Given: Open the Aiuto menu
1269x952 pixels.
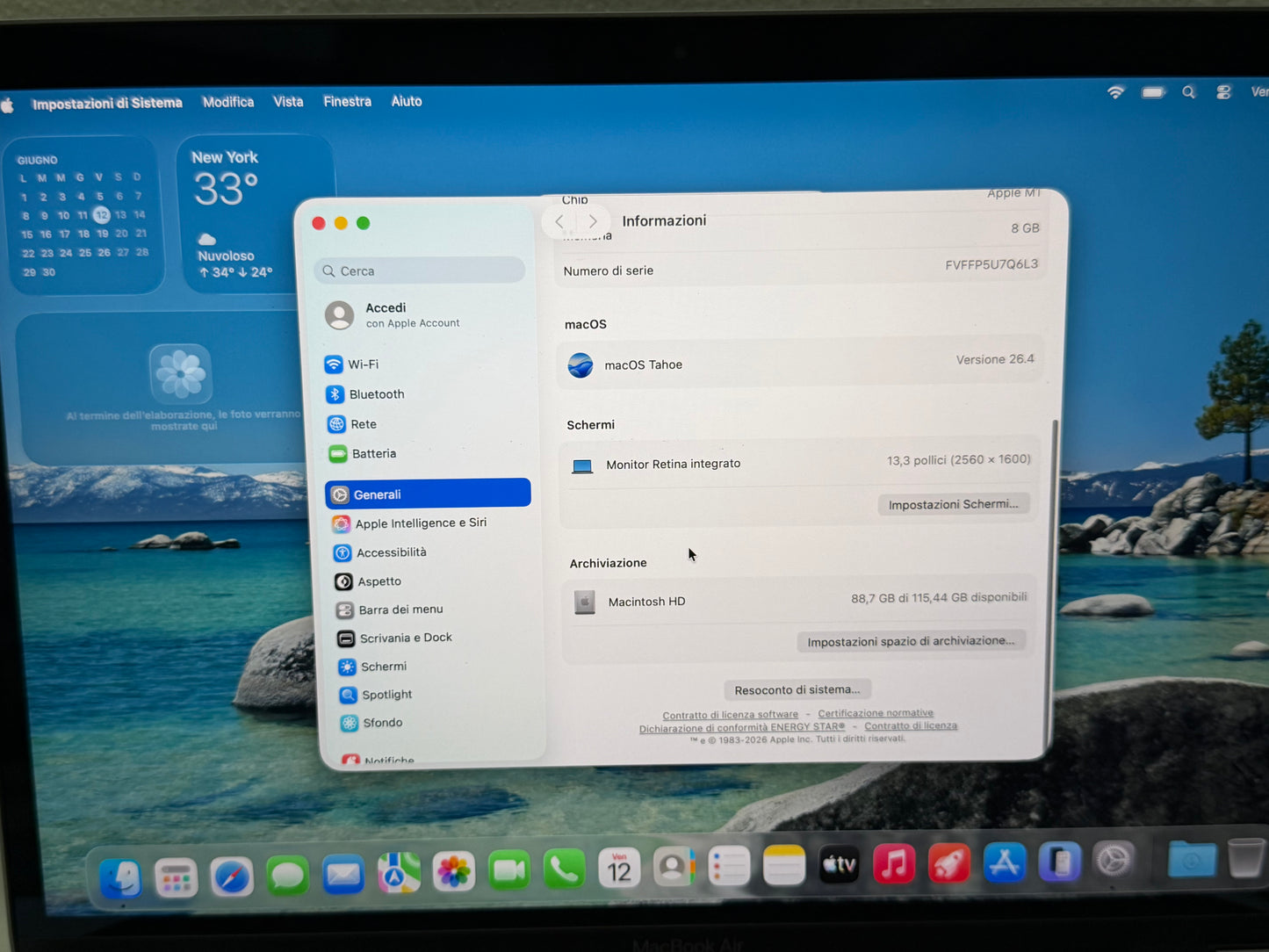Looking at the screenshot, I should point(407,101).
